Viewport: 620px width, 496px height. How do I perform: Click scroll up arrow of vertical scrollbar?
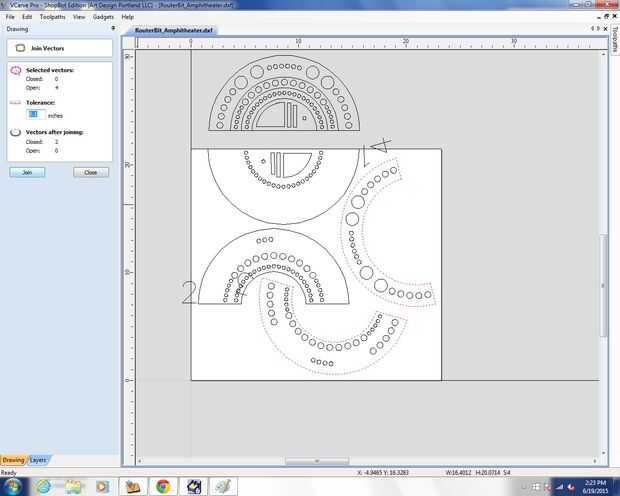603,54
